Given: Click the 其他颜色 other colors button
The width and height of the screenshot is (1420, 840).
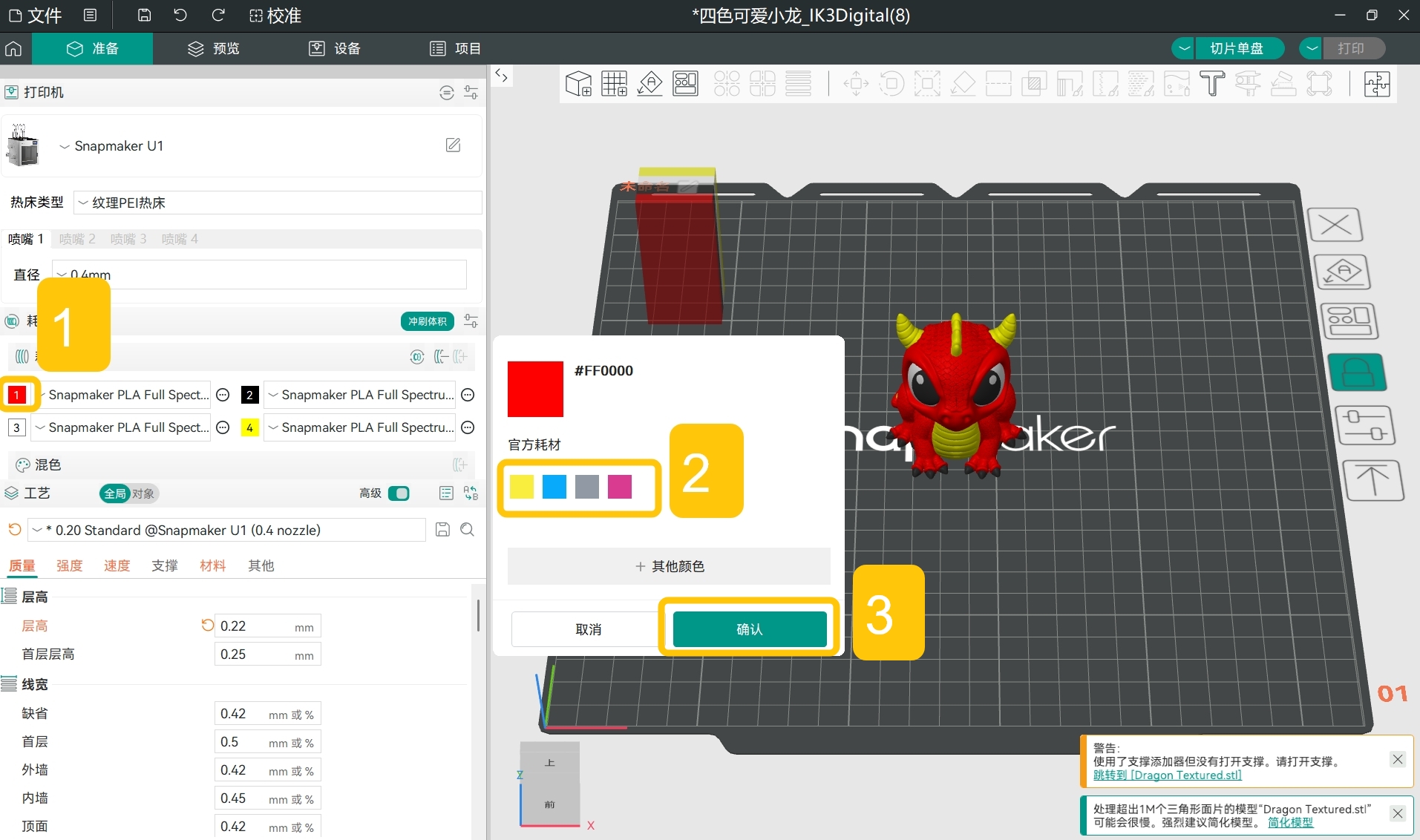Looking at the screenshot, I should [x=669, y=566].
